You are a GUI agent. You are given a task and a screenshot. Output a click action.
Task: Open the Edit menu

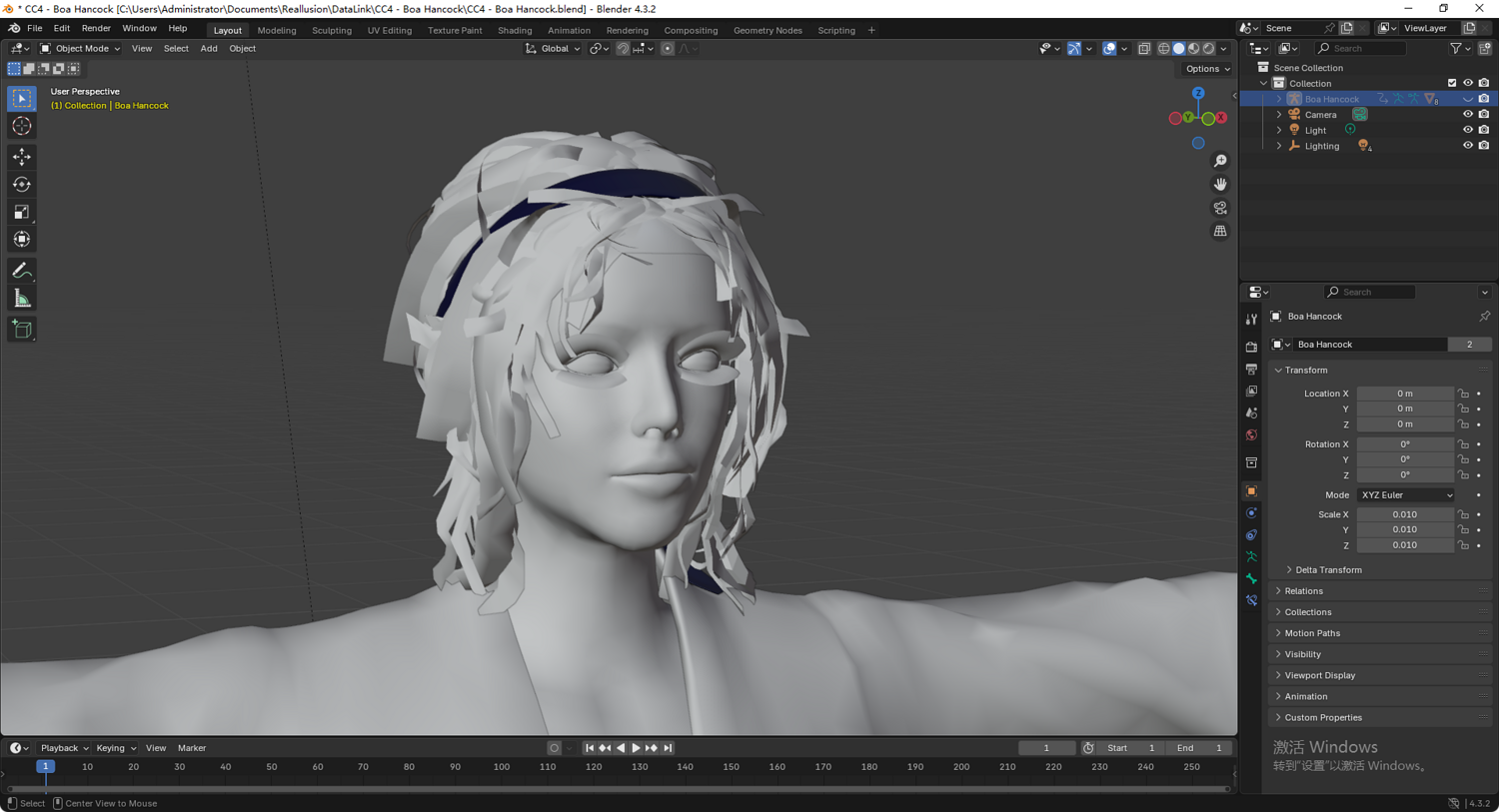[x=62, y=29]
